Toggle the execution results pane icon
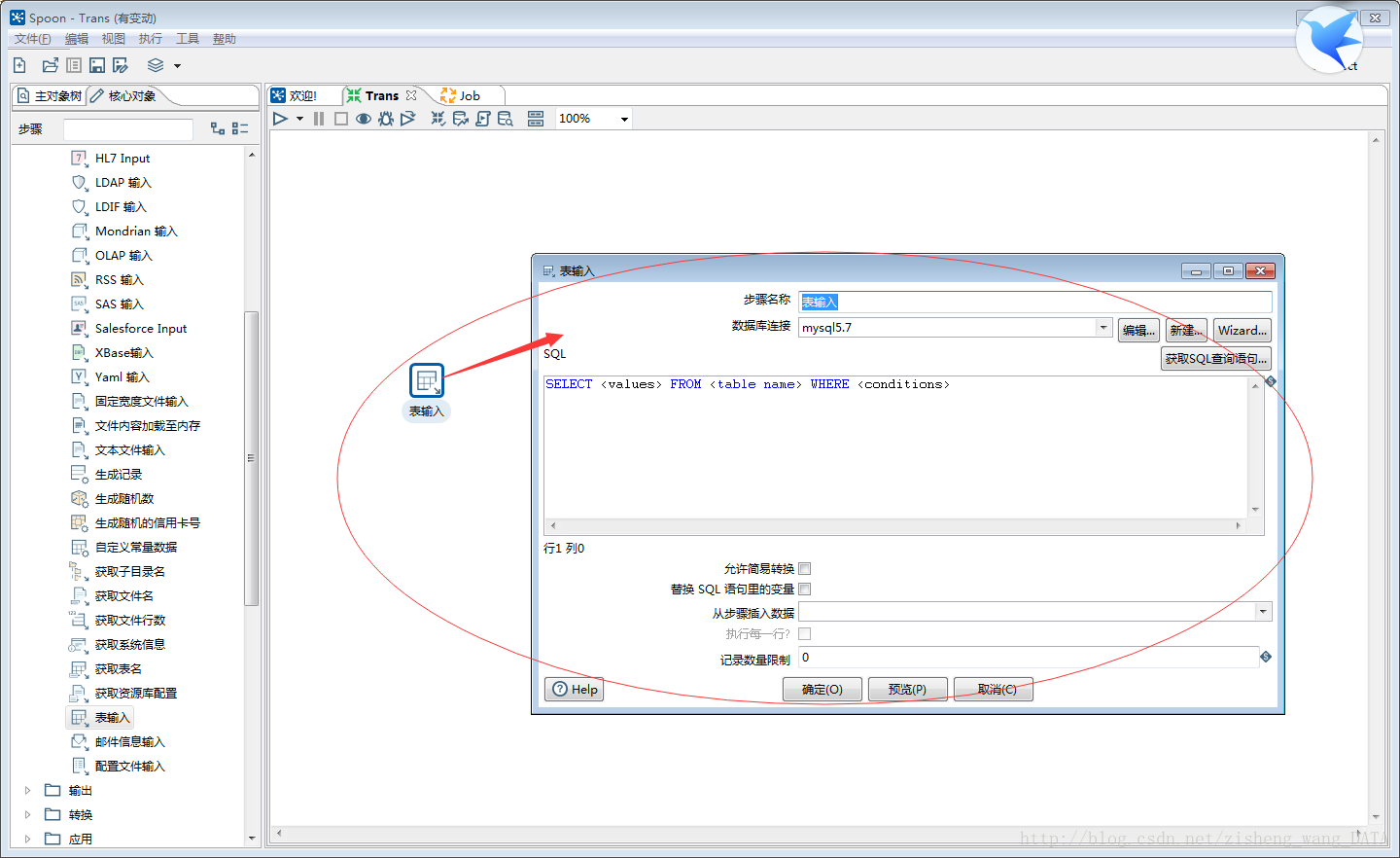Viewport: 1400px width, 858px height. [536, 119]
